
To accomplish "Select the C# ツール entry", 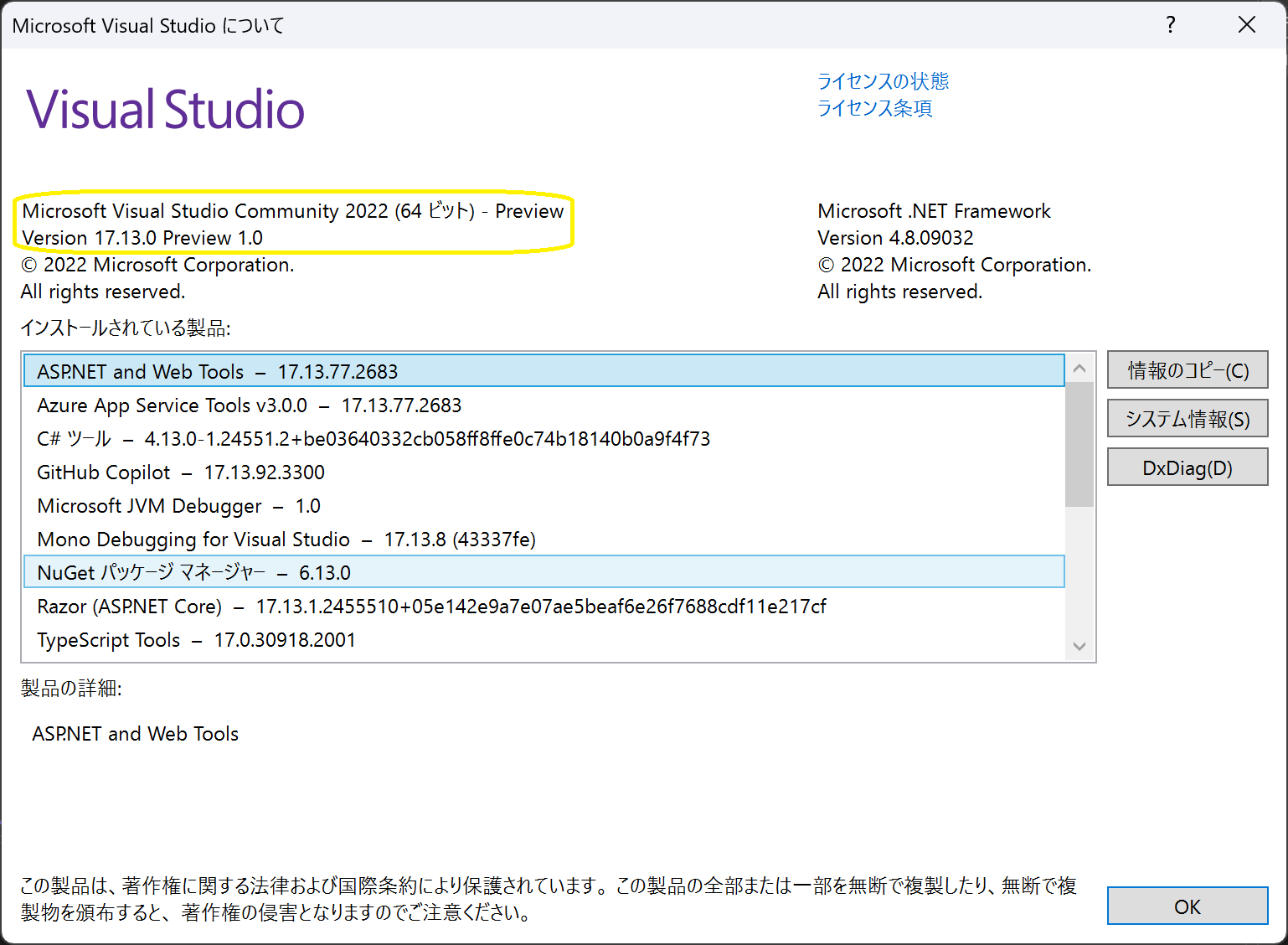I will [544, 438].
